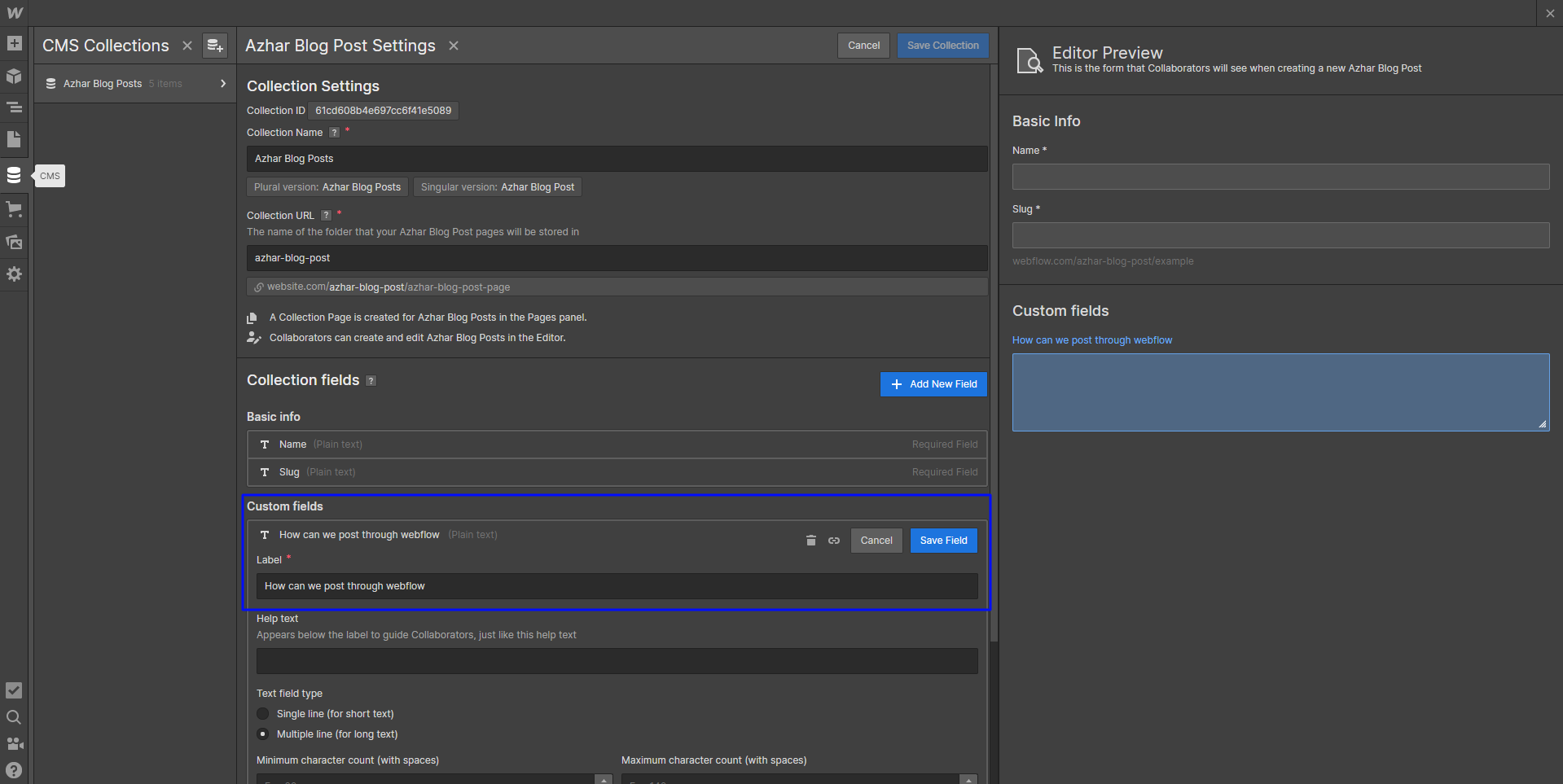Delete the custom field with trash icon
Screen dimensions: 1563x784
[810, 541]
